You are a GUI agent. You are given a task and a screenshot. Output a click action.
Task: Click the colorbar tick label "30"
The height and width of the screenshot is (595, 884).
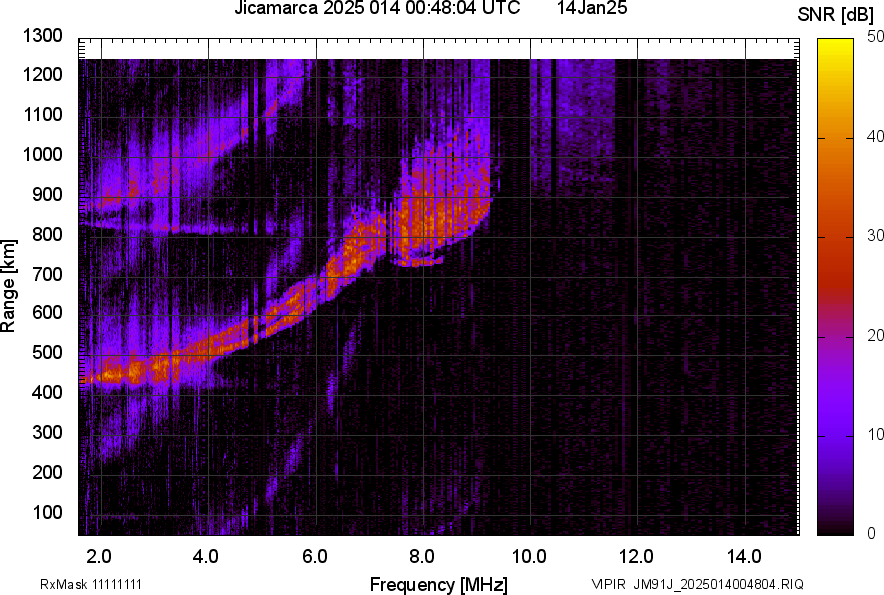pyautogui.click(x=876, y=235)
